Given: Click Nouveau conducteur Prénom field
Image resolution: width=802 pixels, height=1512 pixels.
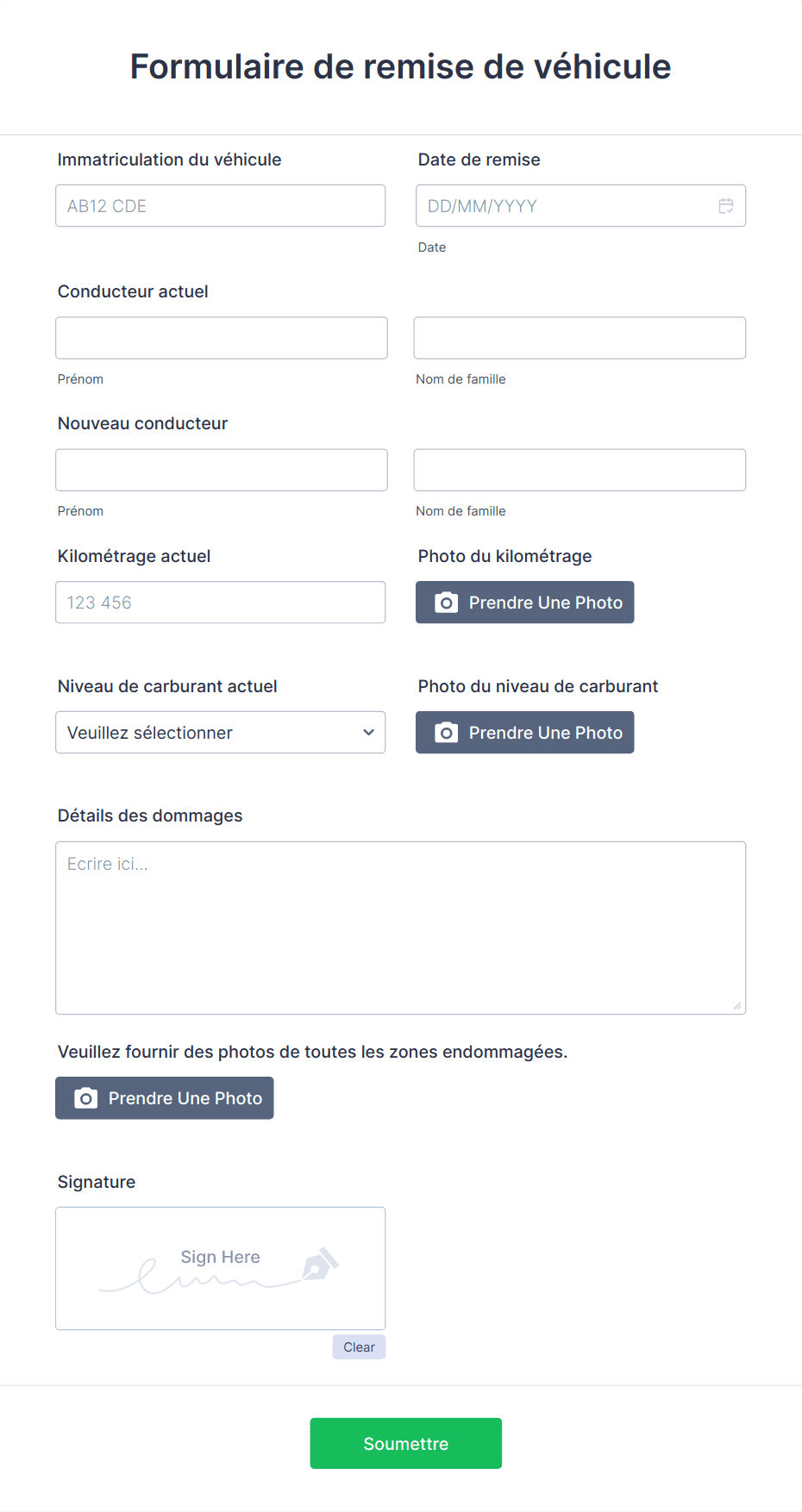Looking at the screenshot, I should [222, 470].
